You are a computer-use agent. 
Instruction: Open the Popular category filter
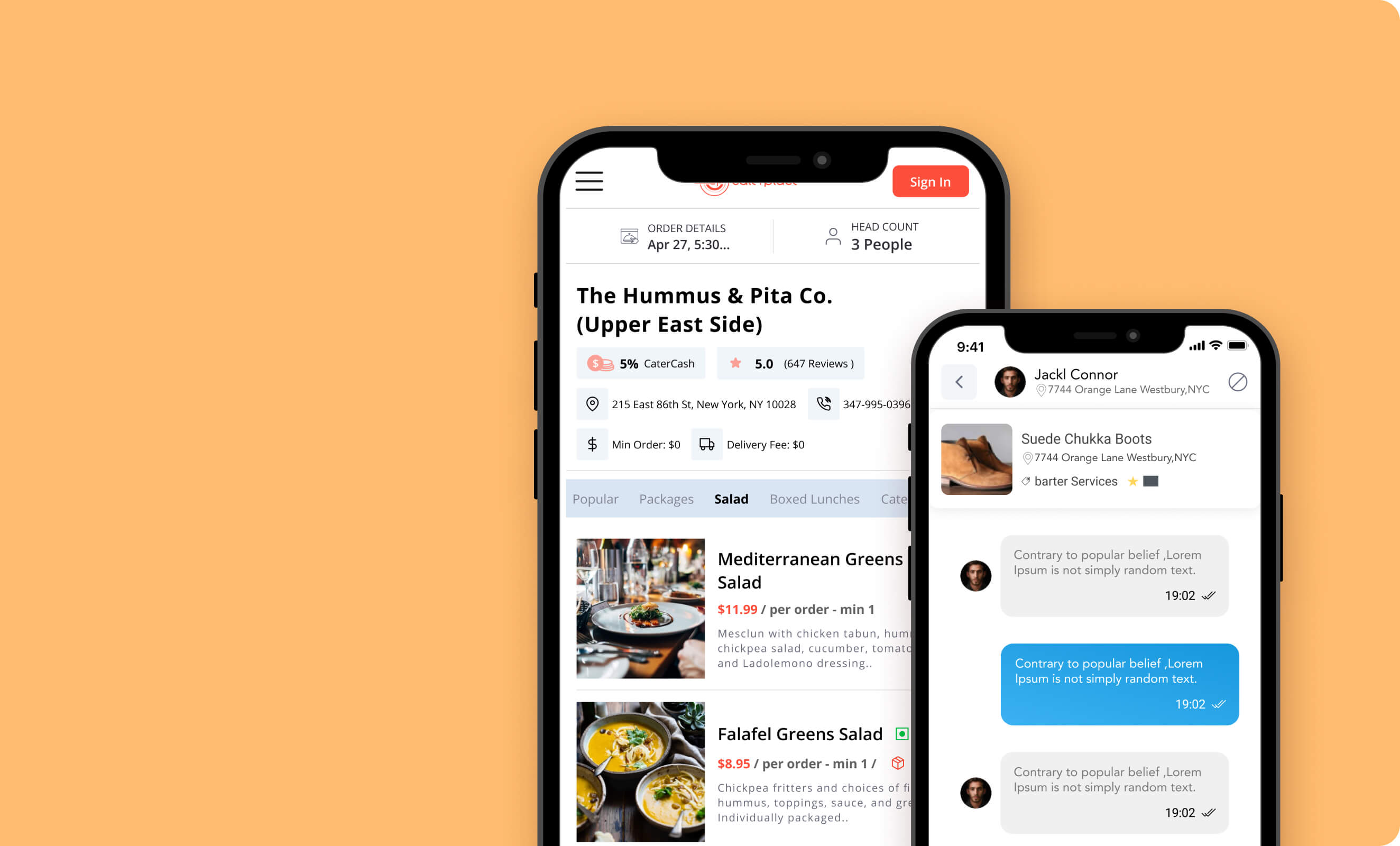596,498
